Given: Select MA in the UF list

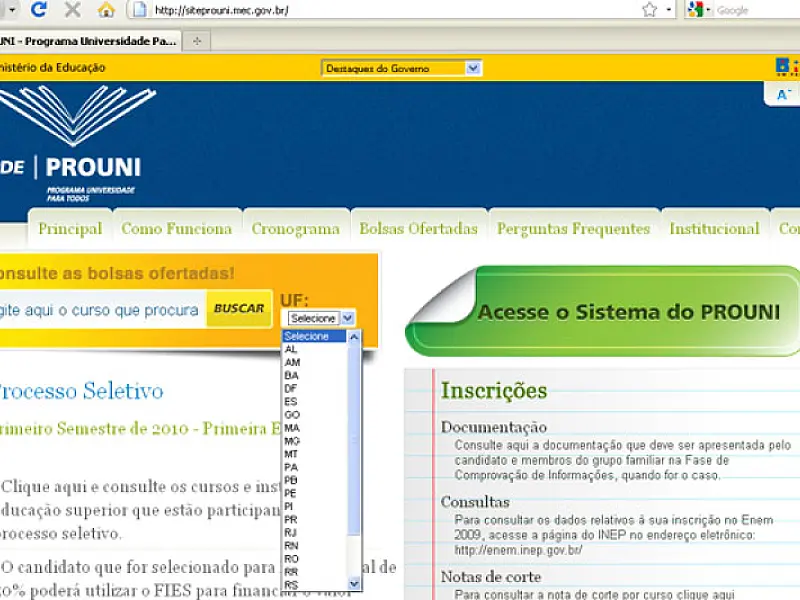Looking at the screenshot, I should click(x=315, y=428).
